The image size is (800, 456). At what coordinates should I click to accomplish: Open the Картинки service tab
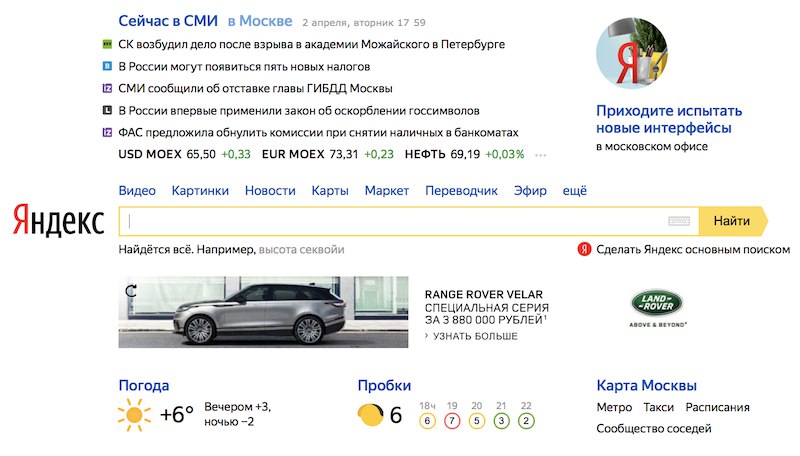[200, 191]
